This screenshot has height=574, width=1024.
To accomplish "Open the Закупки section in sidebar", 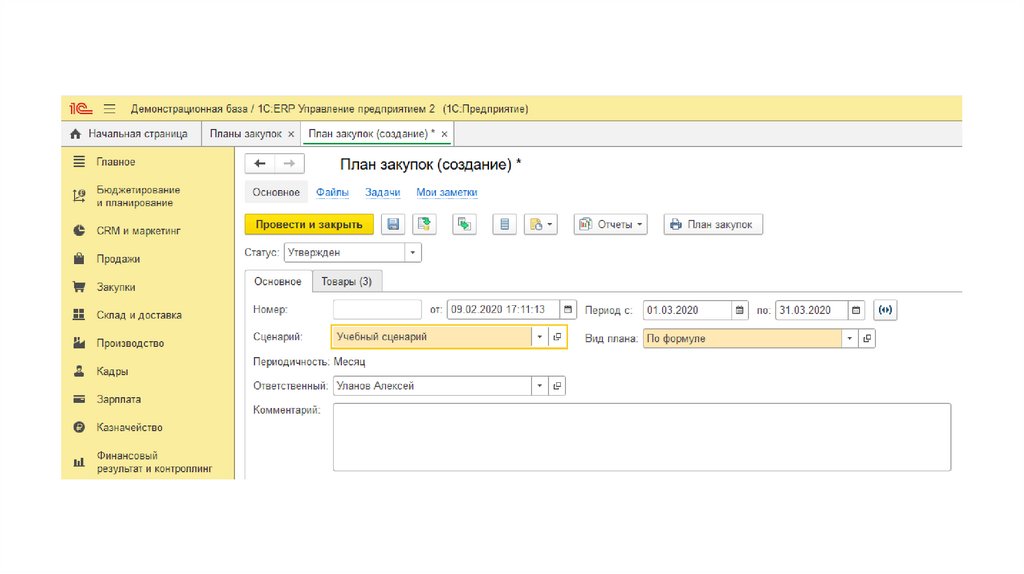I will (x=116, y=287).
